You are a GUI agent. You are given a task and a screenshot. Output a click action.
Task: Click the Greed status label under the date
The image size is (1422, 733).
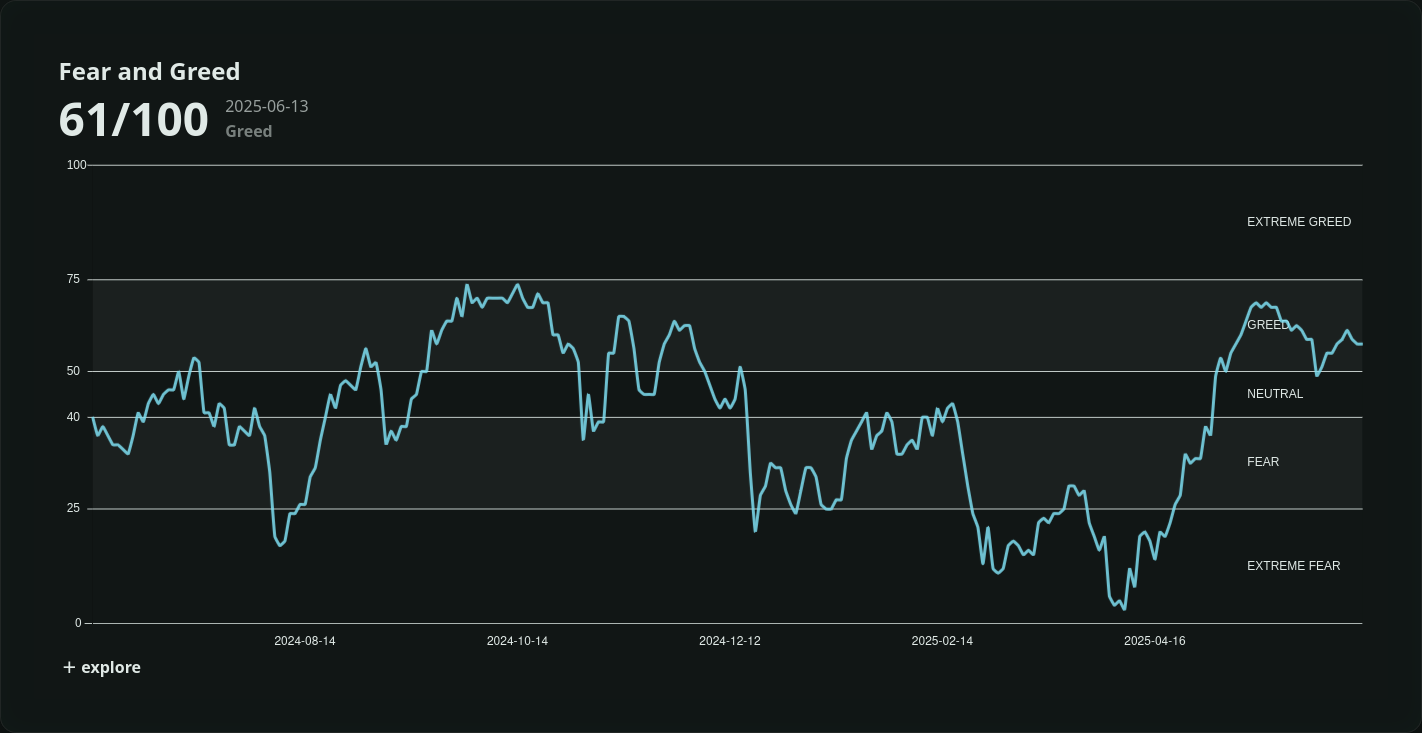coord(248,131)
